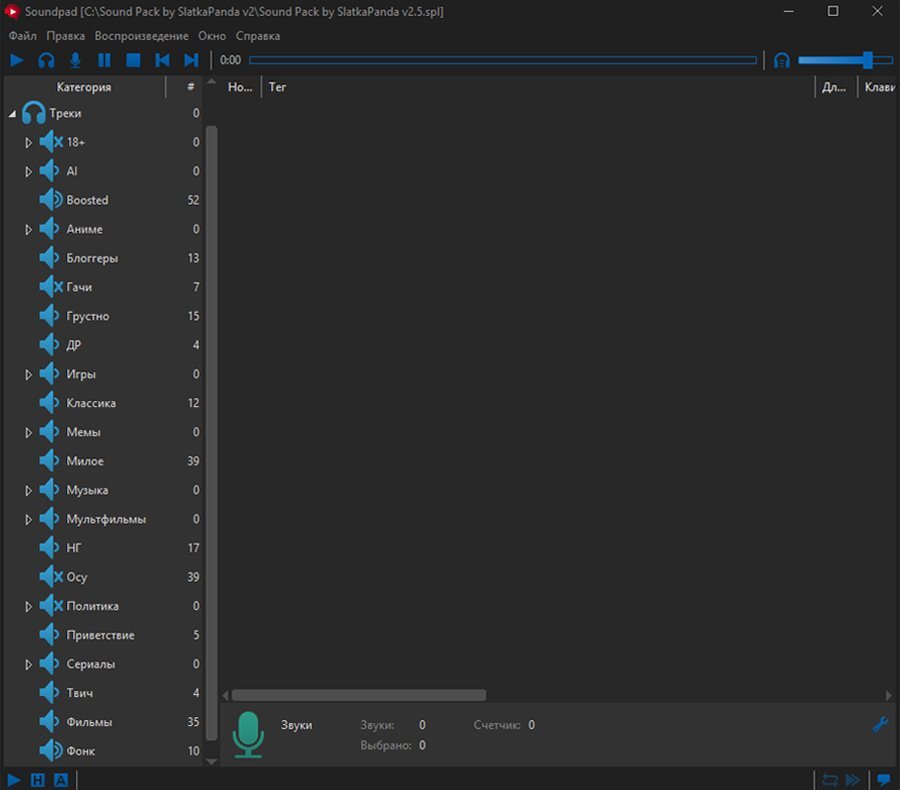Click the category scrollbar down arrow
The image size is (900, 790).
tap(211, 762)
